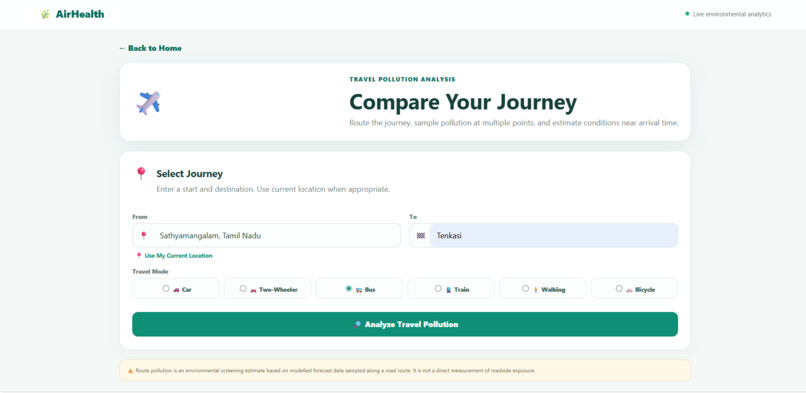The image size is (806, 393).
Task: Select the Car travel mode radio button
Action: 166,289
